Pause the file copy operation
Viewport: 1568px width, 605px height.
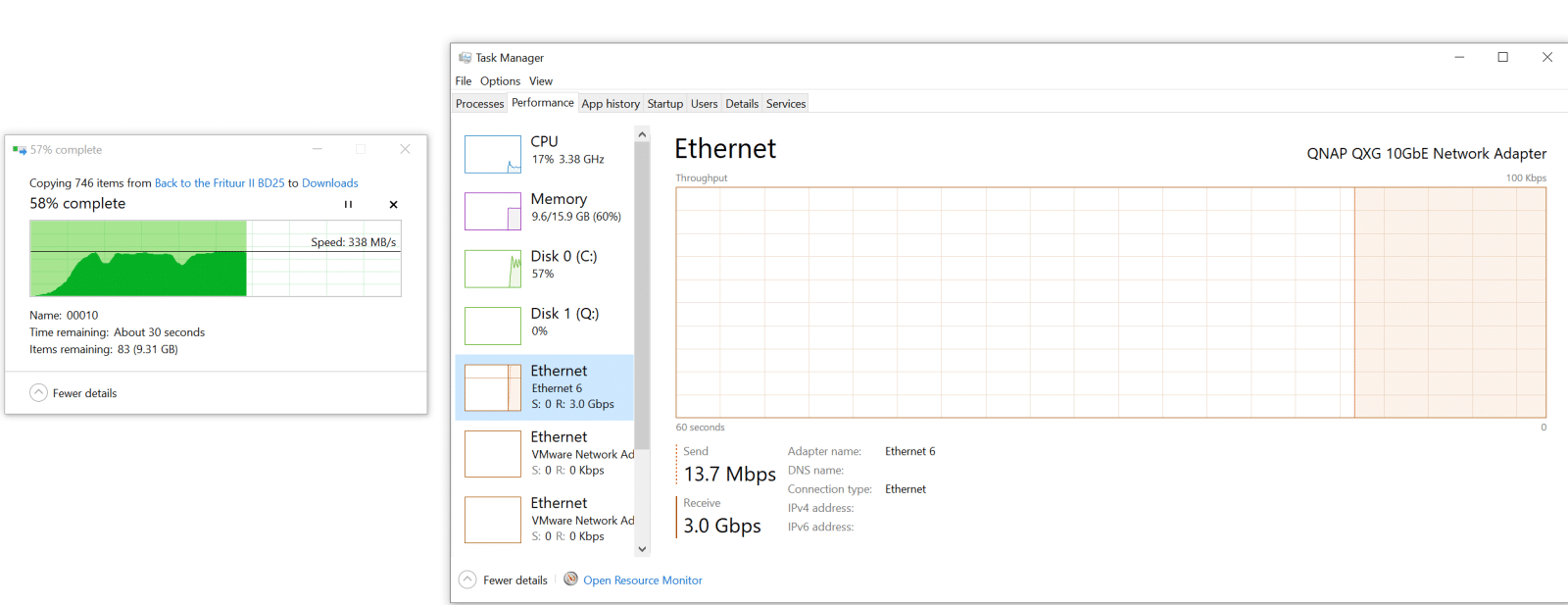348,205
